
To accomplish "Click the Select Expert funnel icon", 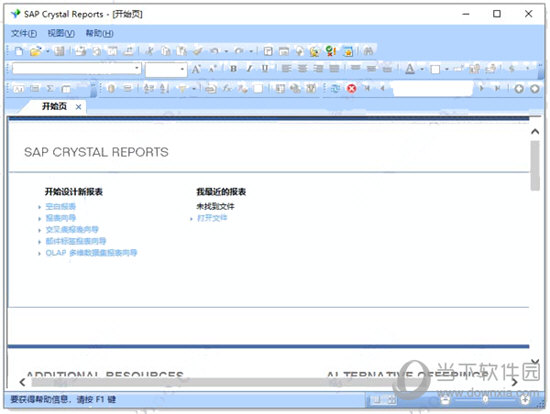I will click(182, 89).
